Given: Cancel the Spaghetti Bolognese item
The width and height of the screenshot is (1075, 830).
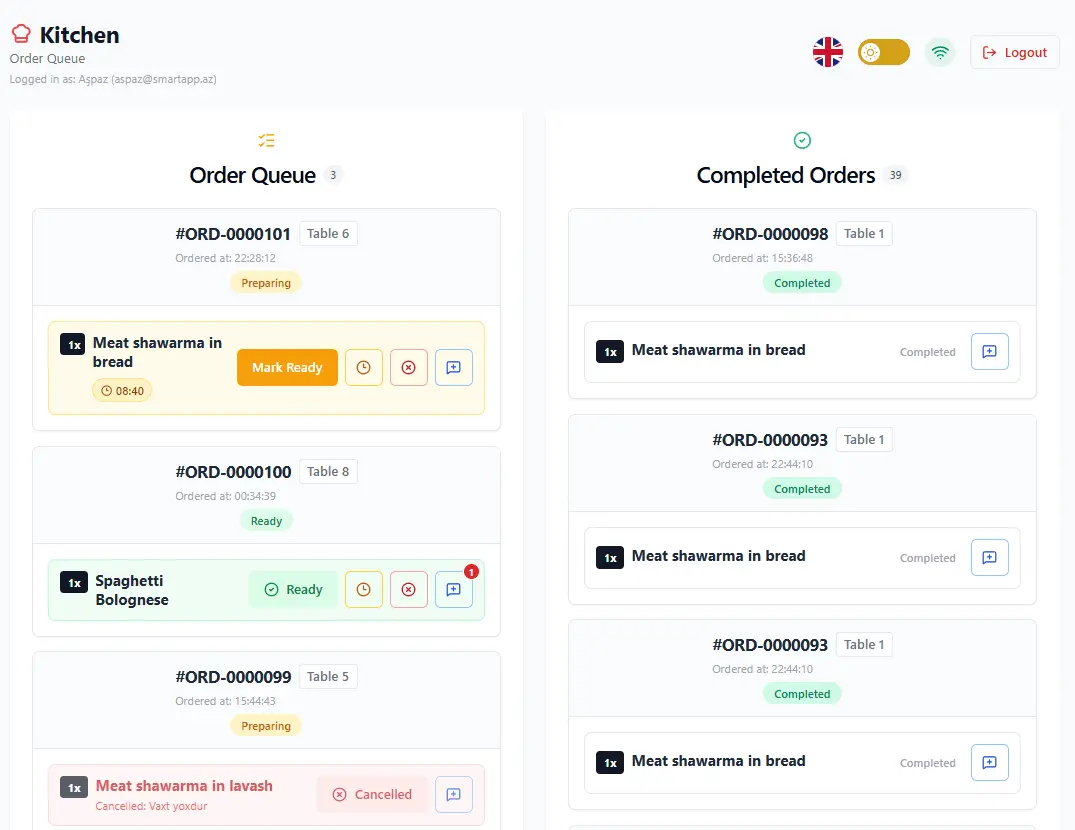Looking at the screenshot, I should 409,589.
